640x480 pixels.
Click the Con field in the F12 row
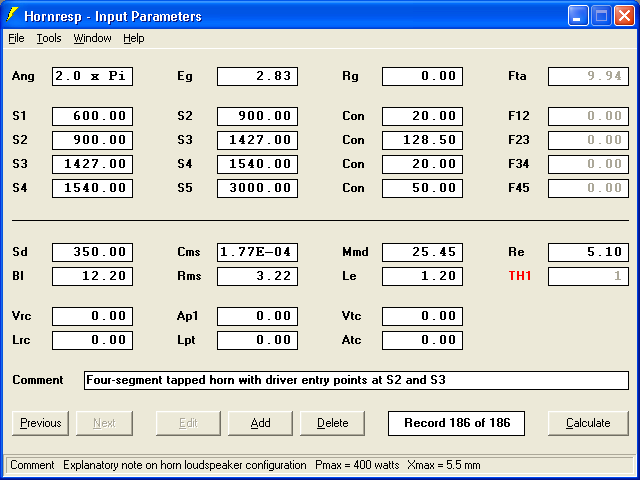[422, 116]
